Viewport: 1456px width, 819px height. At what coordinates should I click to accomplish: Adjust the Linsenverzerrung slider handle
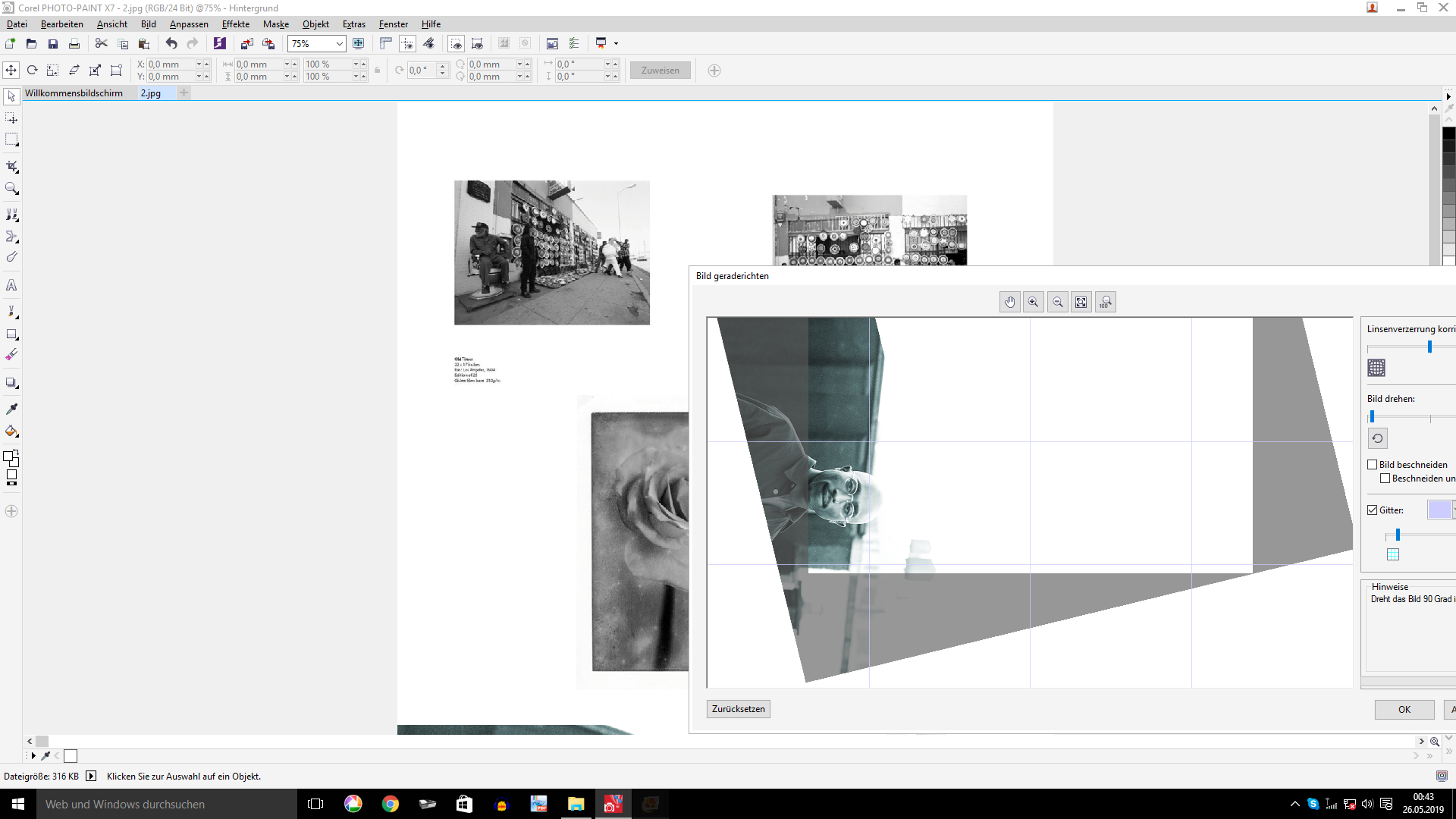coord(1429,347)
